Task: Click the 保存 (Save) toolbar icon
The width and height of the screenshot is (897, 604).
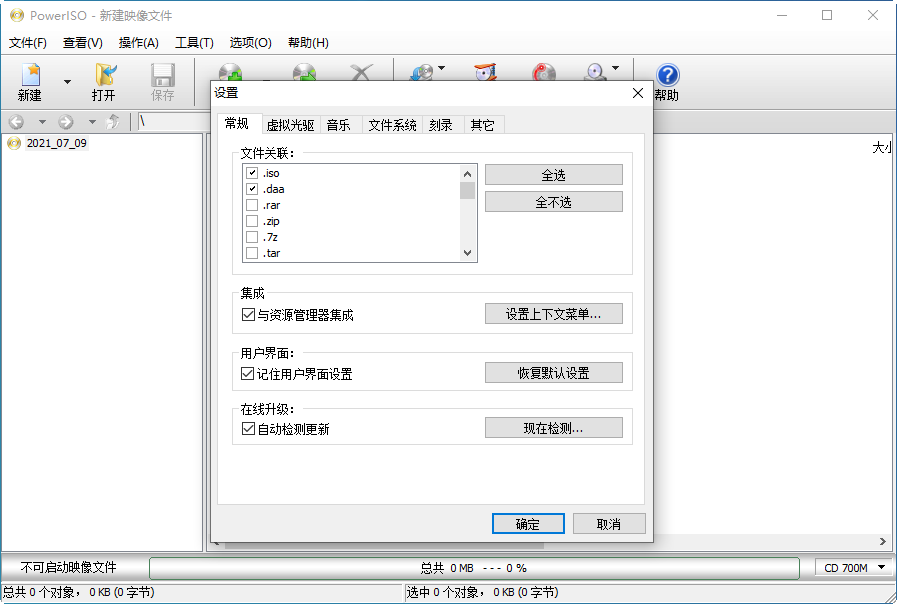Action: (x=162, y=82)
